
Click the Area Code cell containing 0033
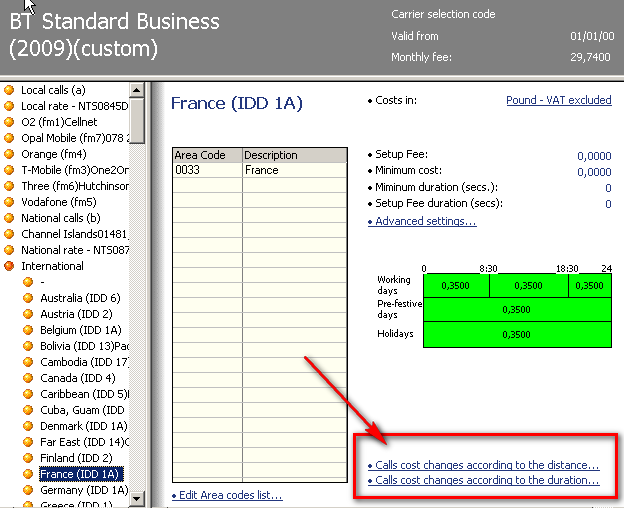[207, 170]
